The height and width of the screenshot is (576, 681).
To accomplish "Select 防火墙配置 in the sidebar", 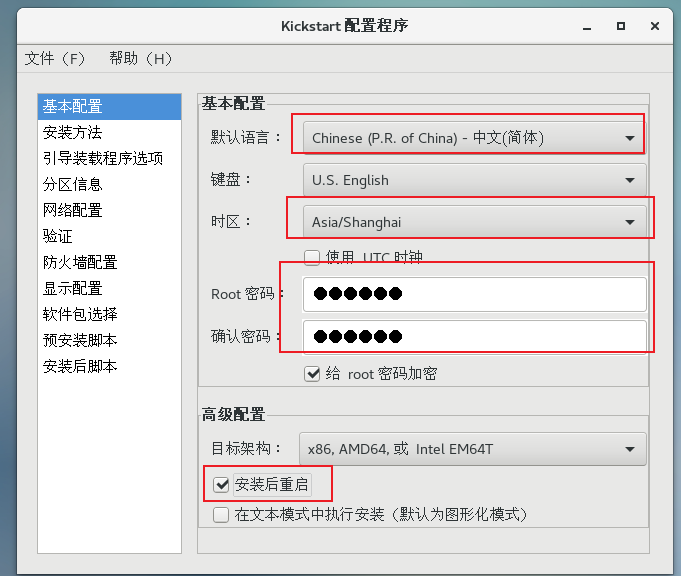I will point(109,262).
